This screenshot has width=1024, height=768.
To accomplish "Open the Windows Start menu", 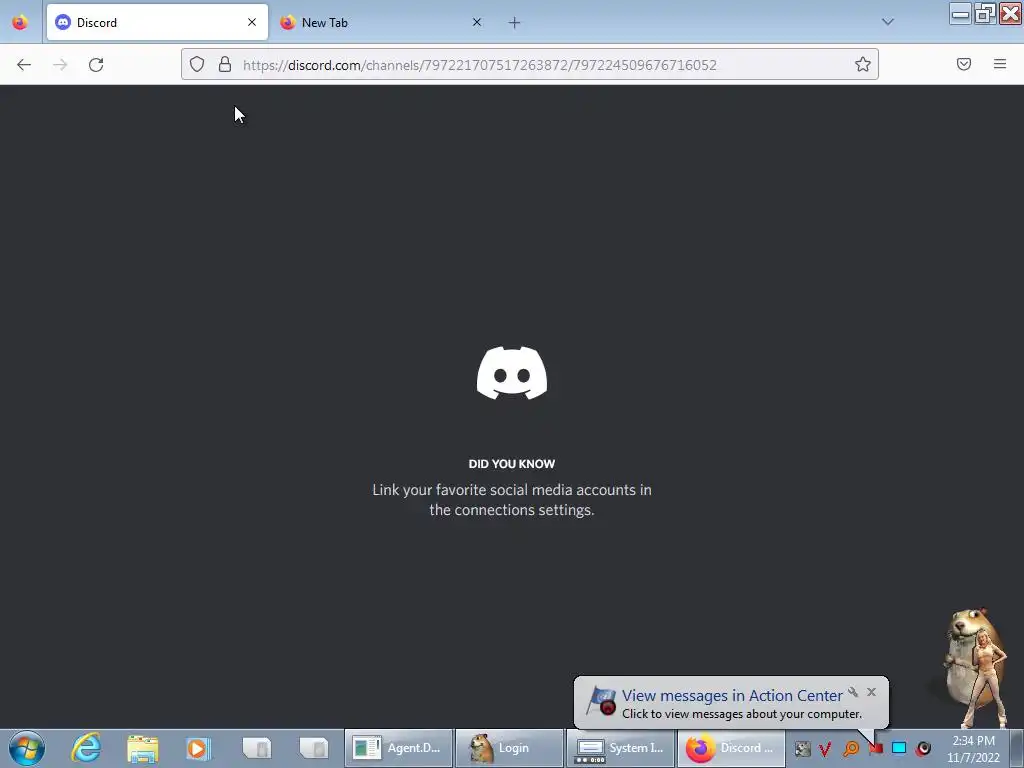I will (x=27, y=748).
